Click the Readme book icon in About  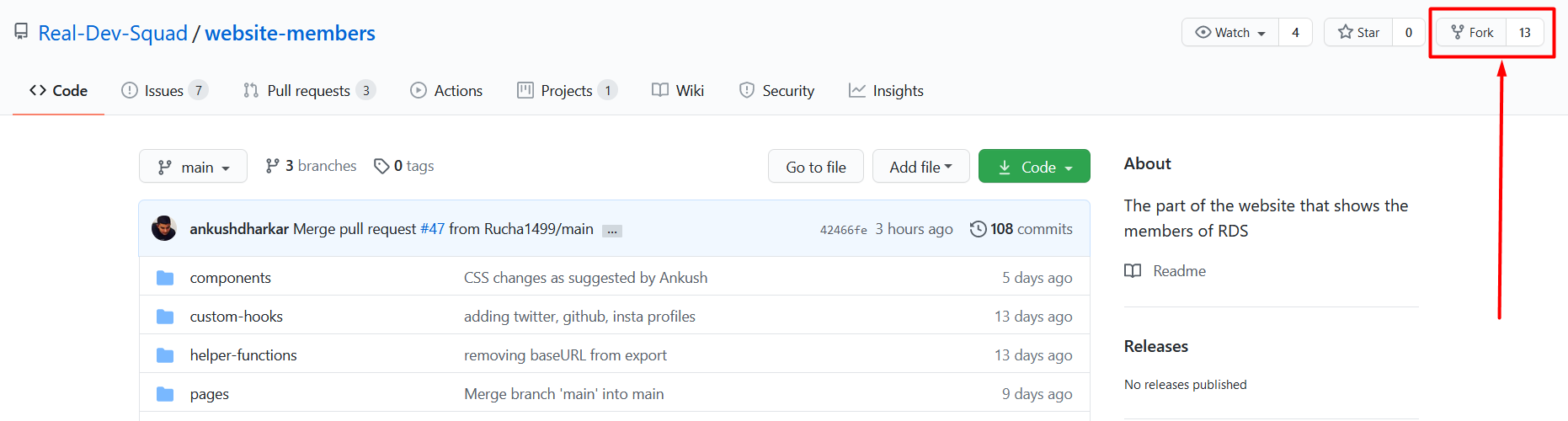coord(1133,271)
